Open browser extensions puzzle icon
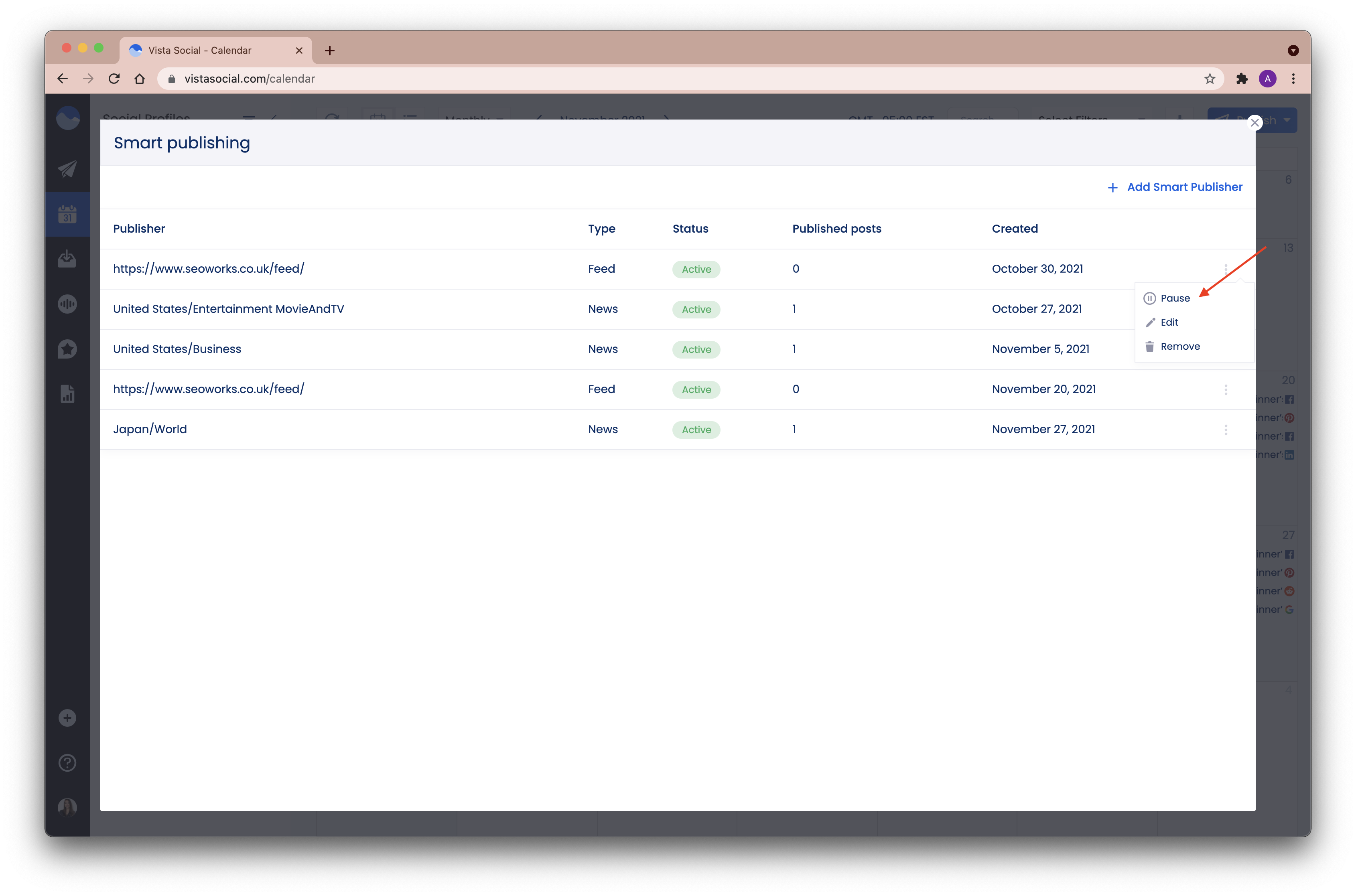Screen dimensions: 1356x896 pyautogui.click(x=1241, y=79)
